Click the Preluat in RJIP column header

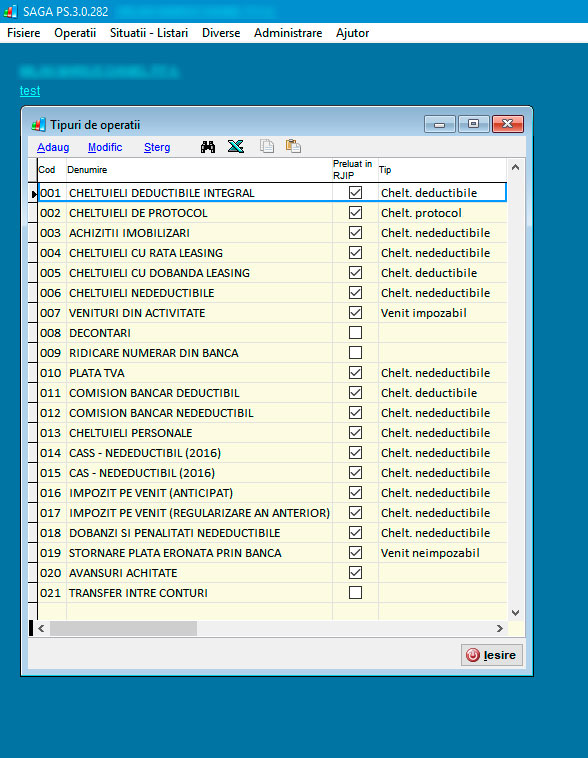point(355,170)
